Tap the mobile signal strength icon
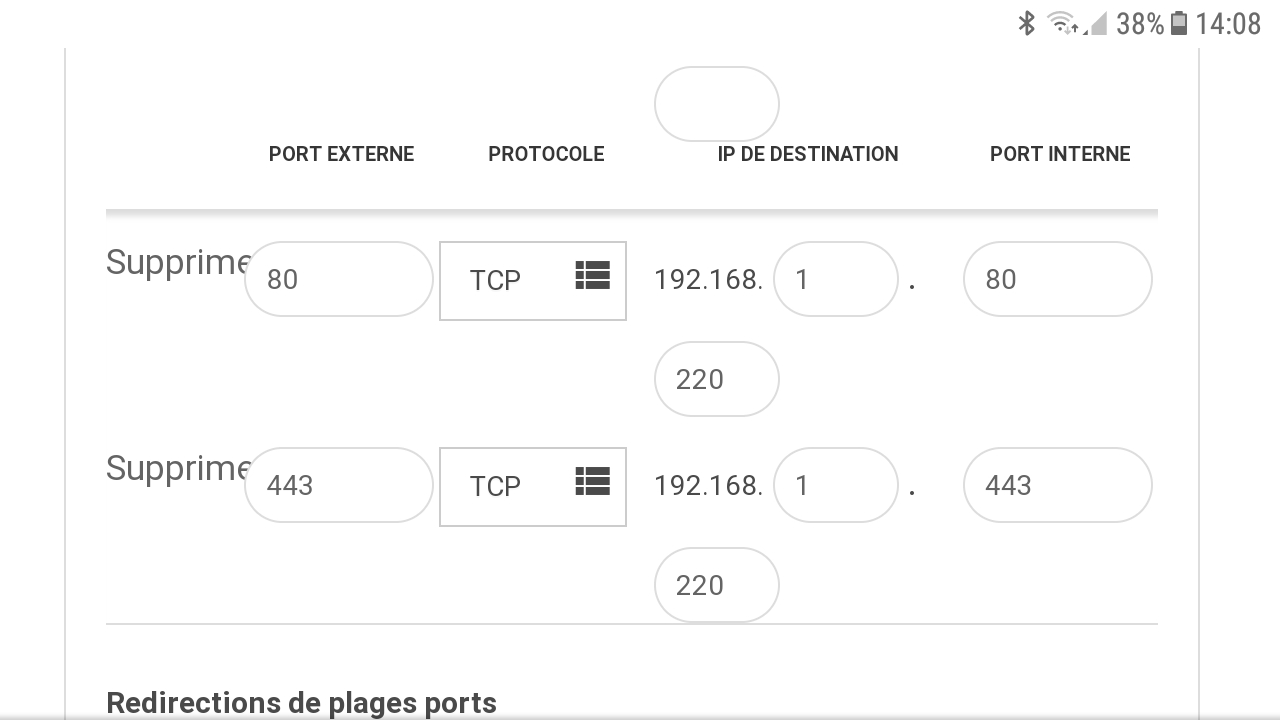This screenshot has width=1280, height=720. [1097, 23]
